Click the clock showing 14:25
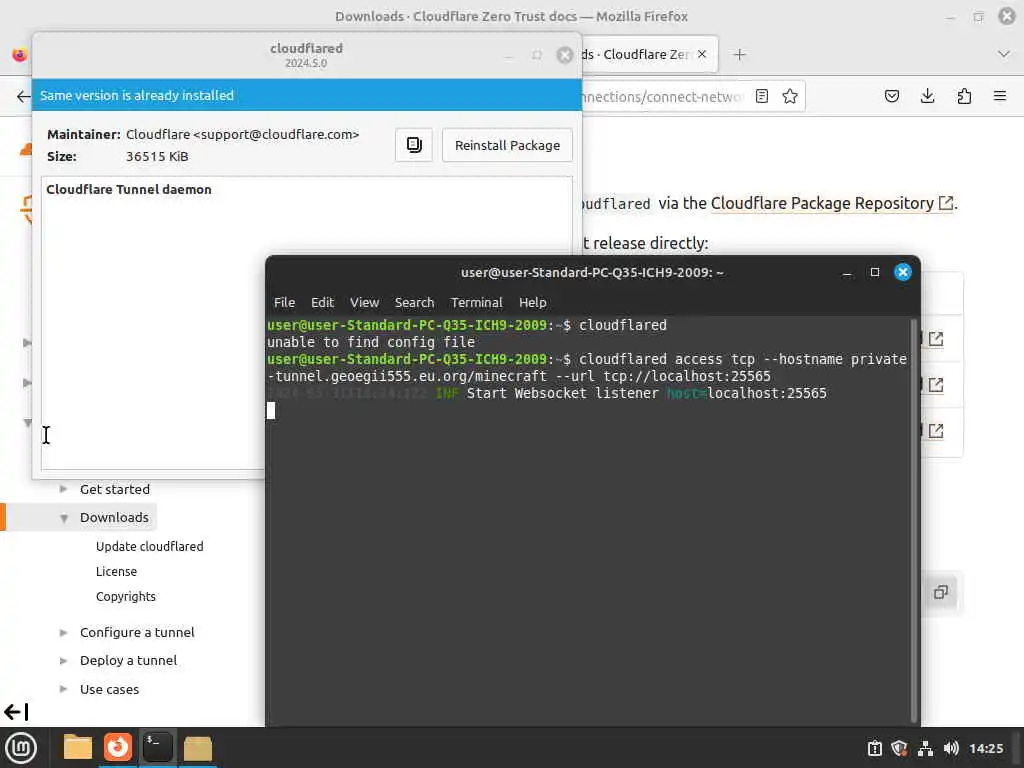1024x768 pixels. click(x=986, y=748)
